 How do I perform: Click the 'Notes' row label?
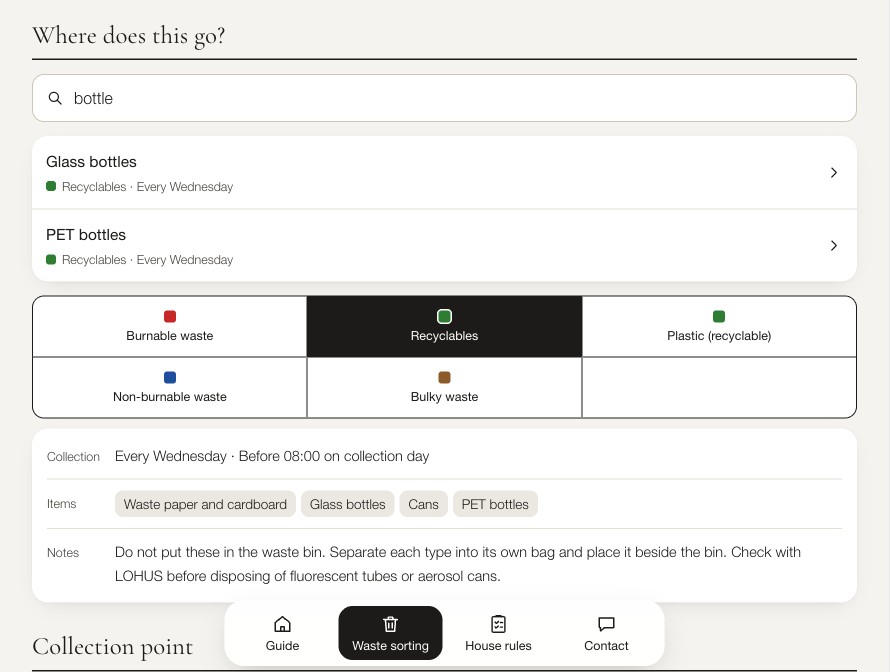click(x=63, y=553)
